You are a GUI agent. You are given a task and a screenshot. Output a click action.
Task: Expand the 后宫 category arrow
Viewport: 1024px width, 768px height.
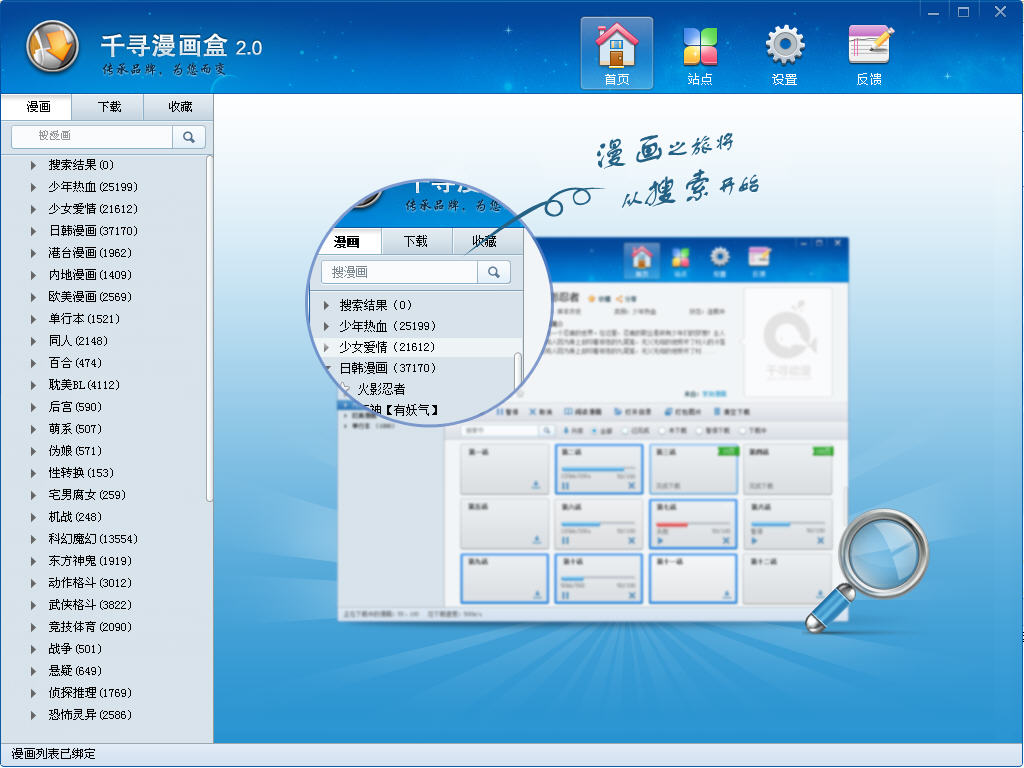coord(33,407)
